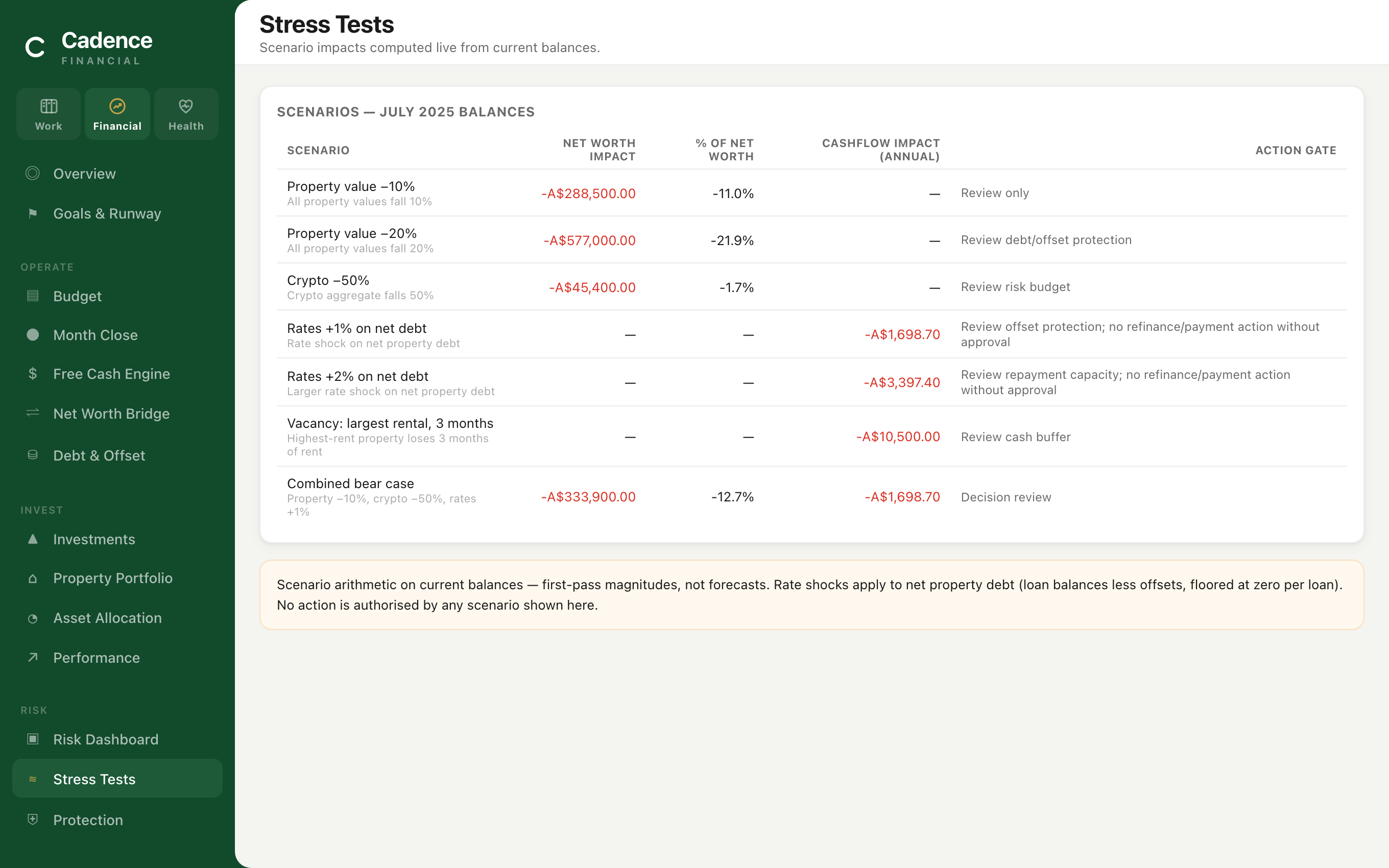This screenshot has width=1389, height=868.
Task: Select the Financial tab
Action: click(117, 114)
